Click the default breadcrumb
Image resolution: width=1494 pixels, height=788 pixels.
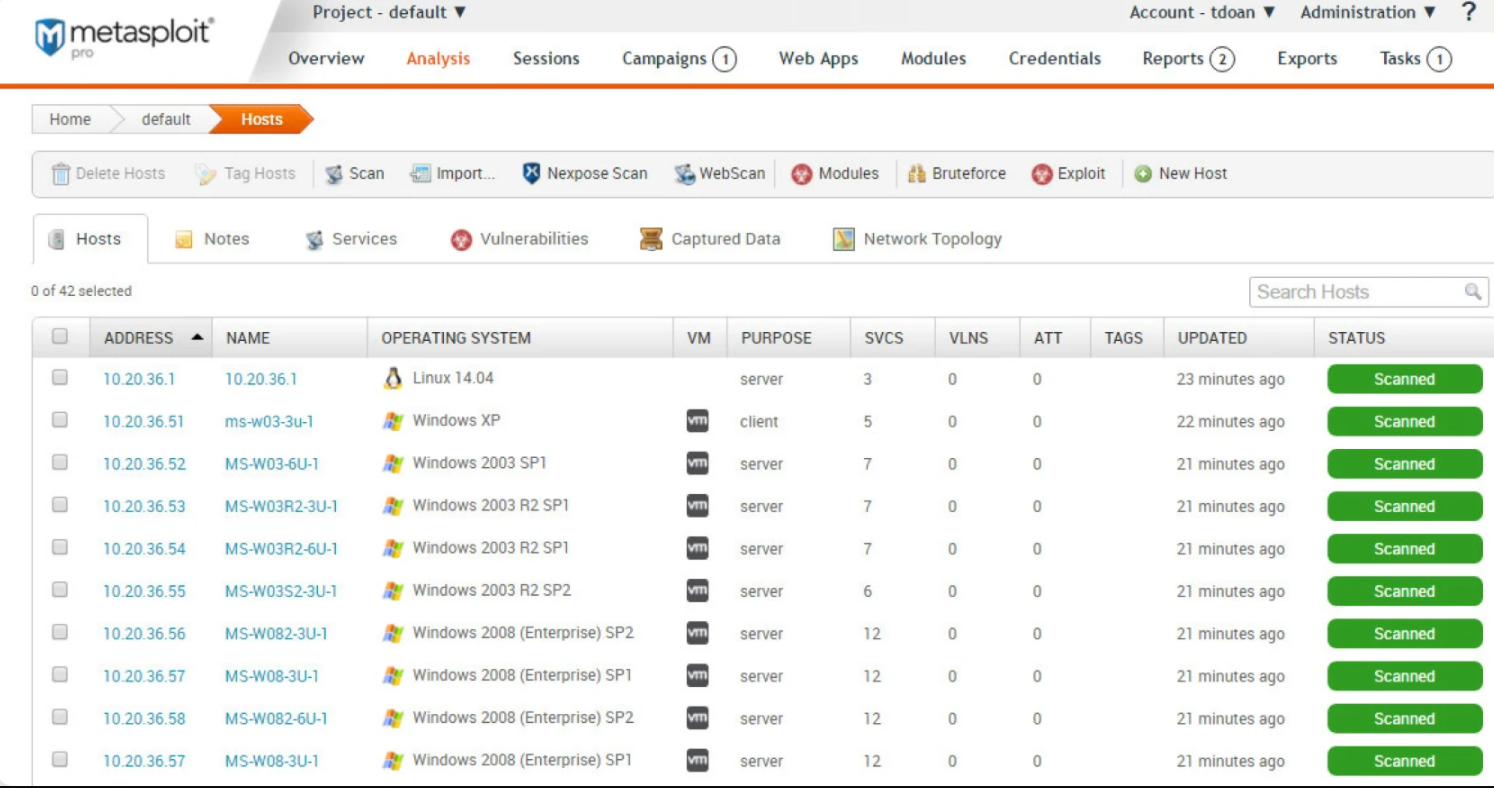coord(166,119)
